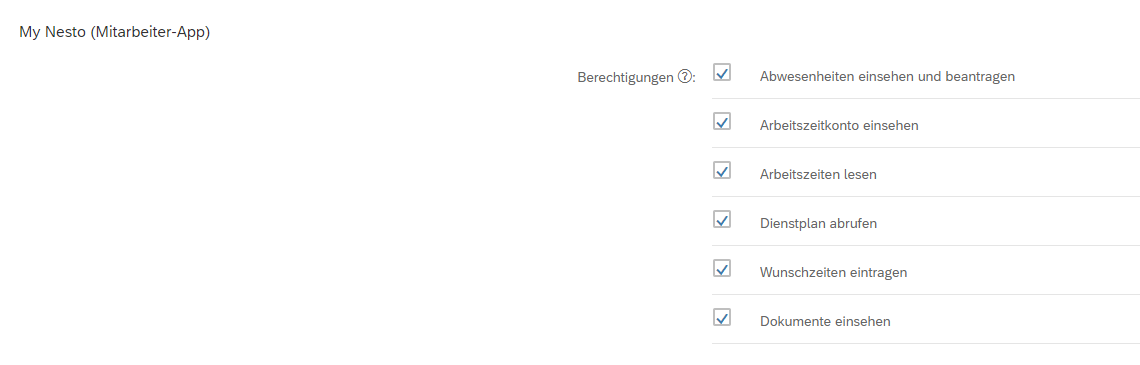Click the 'Berechtigungen' field label
The height and width of the screenshot is (365, 1140).
[625, 77]
